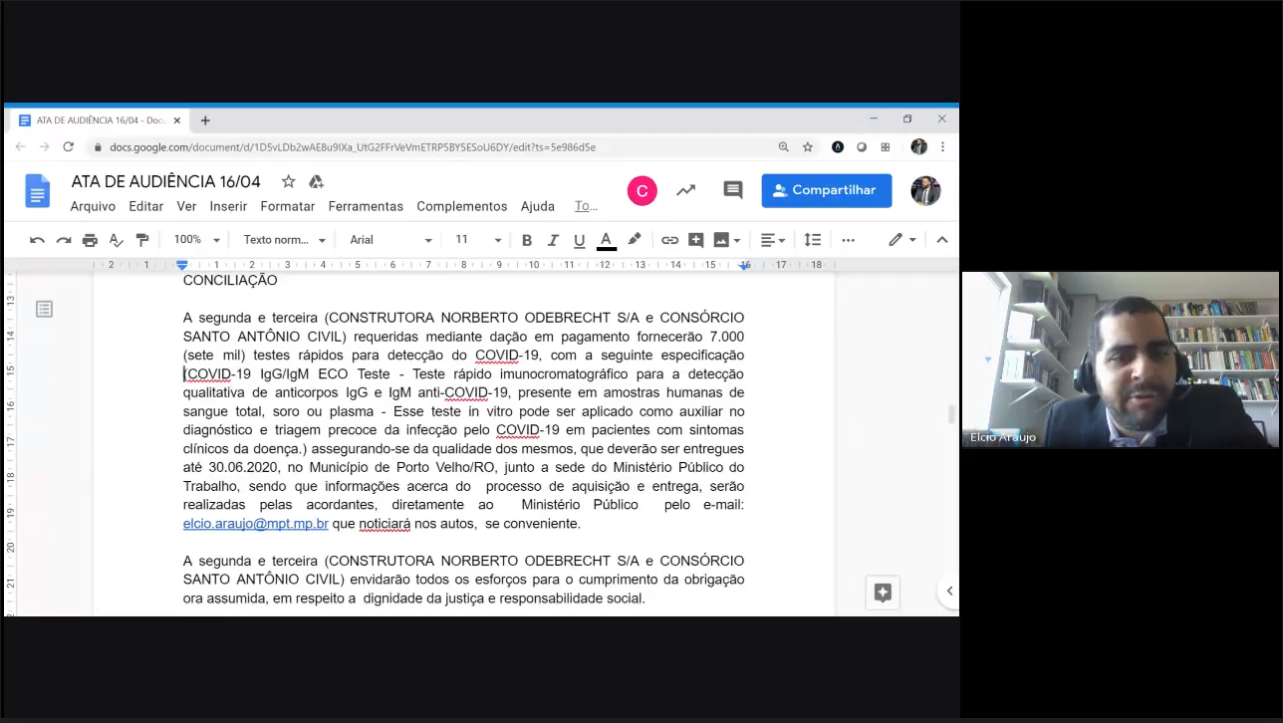This screenshot has height=723, width=1283.
Task: Open the elcio.araujo@mpt.mp.br email link
Action: point(255,524)
